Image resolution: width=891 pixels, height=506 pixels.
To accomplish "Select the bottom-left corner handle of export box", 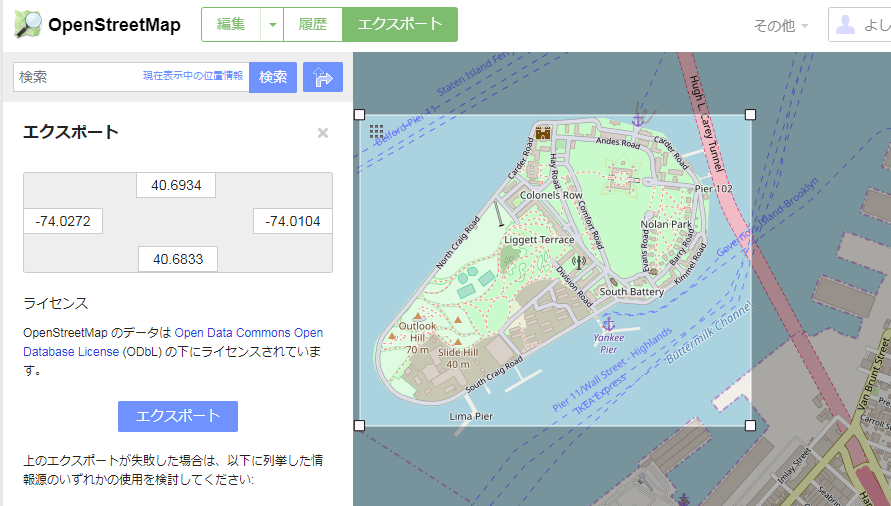I will 359,425.
